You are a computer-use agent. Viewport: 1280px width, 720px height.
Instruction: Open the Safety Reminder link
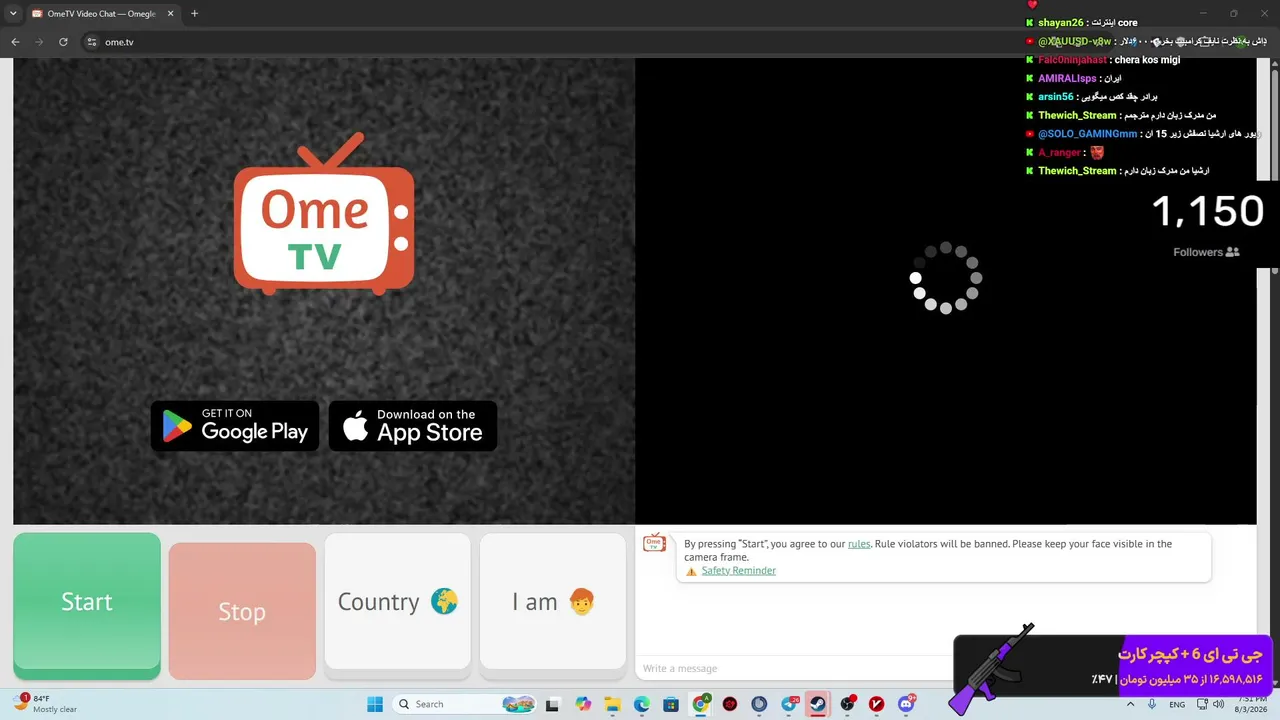(738, 571)
